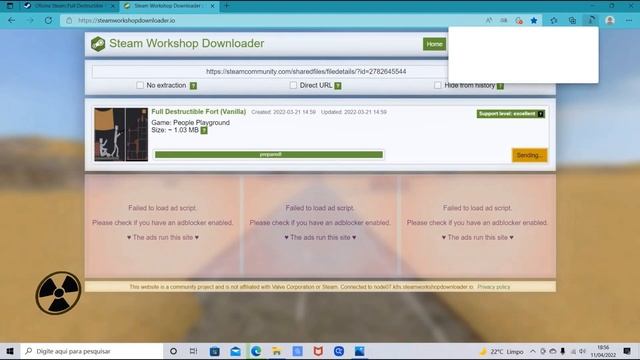The width and height of the screenshot is (640, 360).
Task: Click the help icon next to Size 1.03 MB
Action: [204, 130]
